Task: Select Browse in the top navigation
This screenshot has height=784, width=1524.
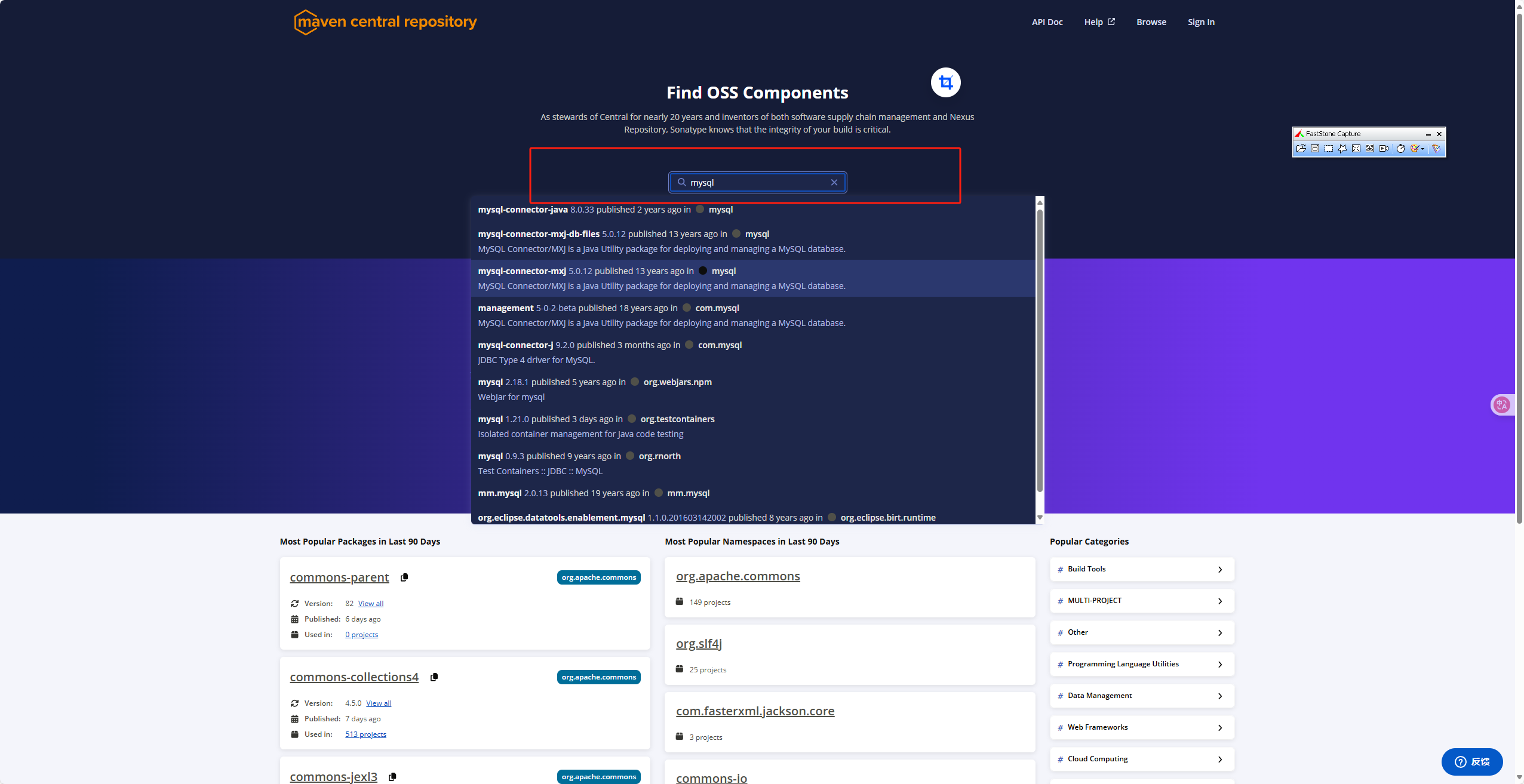Action: [1150, 21]
